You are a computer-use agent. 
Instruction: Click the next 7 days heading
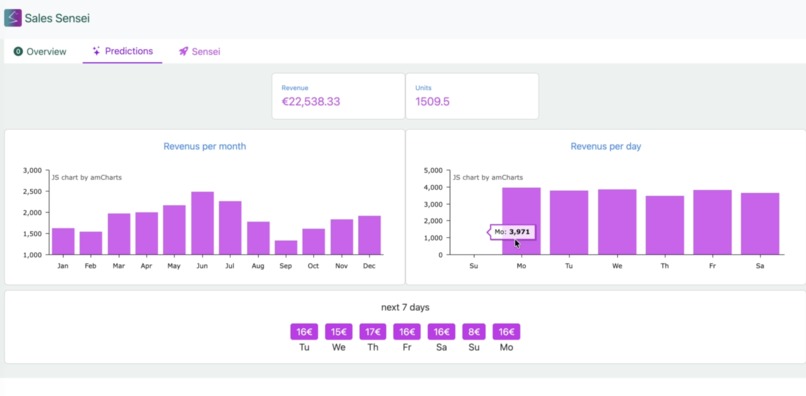(405, 308)
